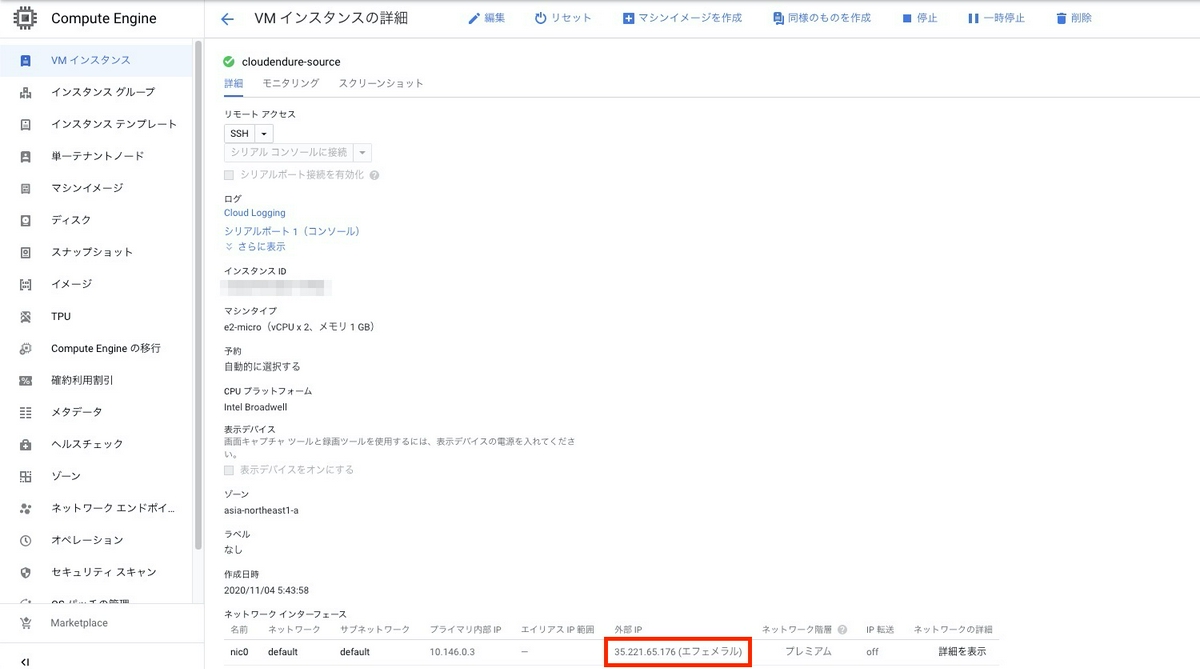The width and height of the screenshot is (1200, 669).
Task: Click help icon next to シリアルポート接続を有効化
Action: (x=374, y=175)
